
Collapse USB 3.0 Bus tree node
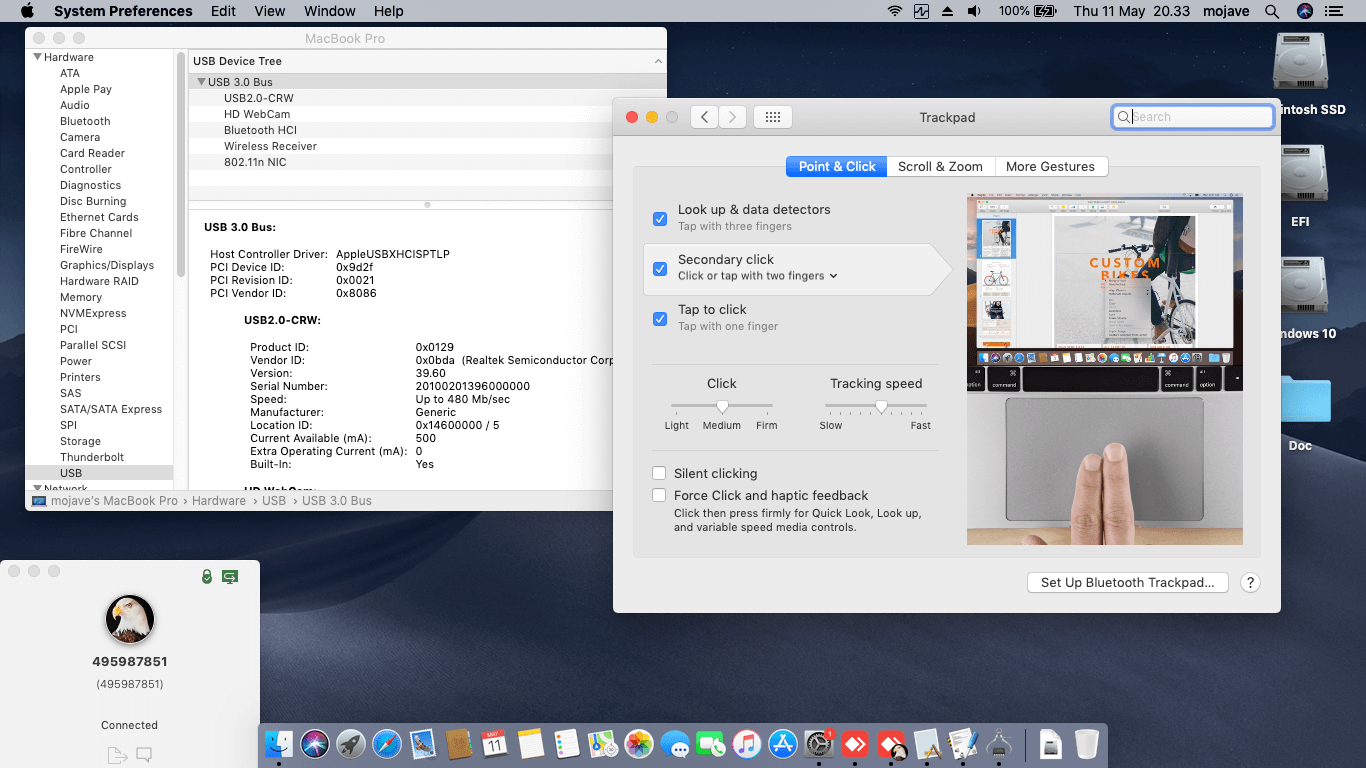click(x=201, y=82)
